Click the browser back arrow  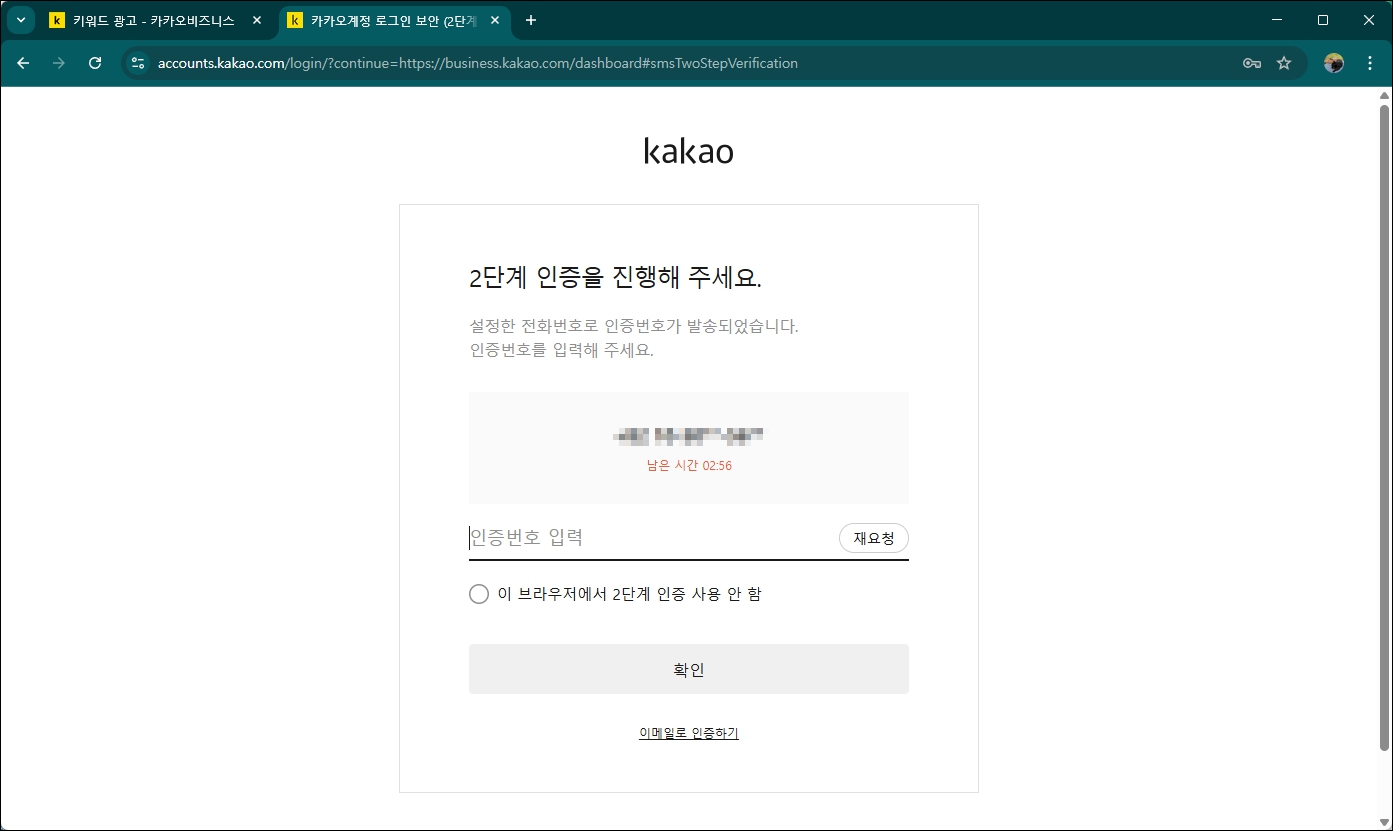[23, 63]
